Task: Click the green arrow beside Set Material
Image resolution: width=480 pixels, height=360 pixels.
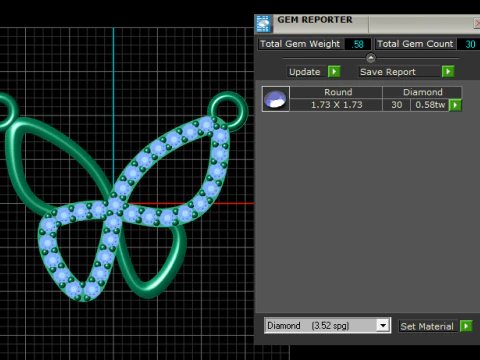Action: [466, 326]
